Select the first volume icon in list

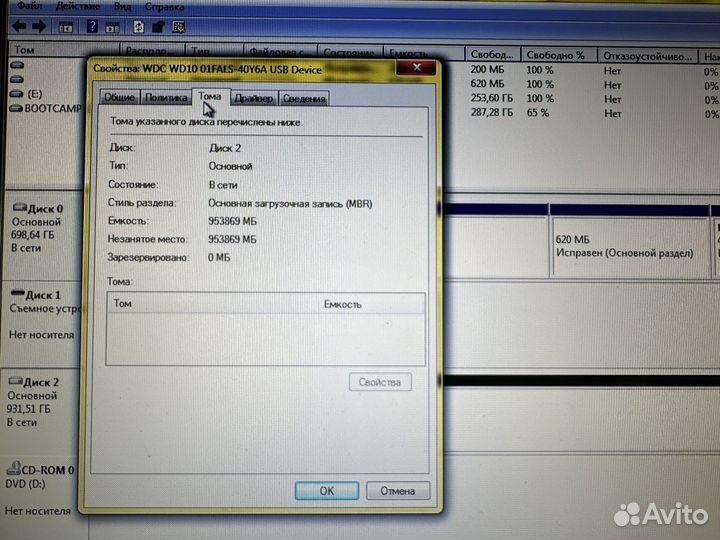[17, 65]
